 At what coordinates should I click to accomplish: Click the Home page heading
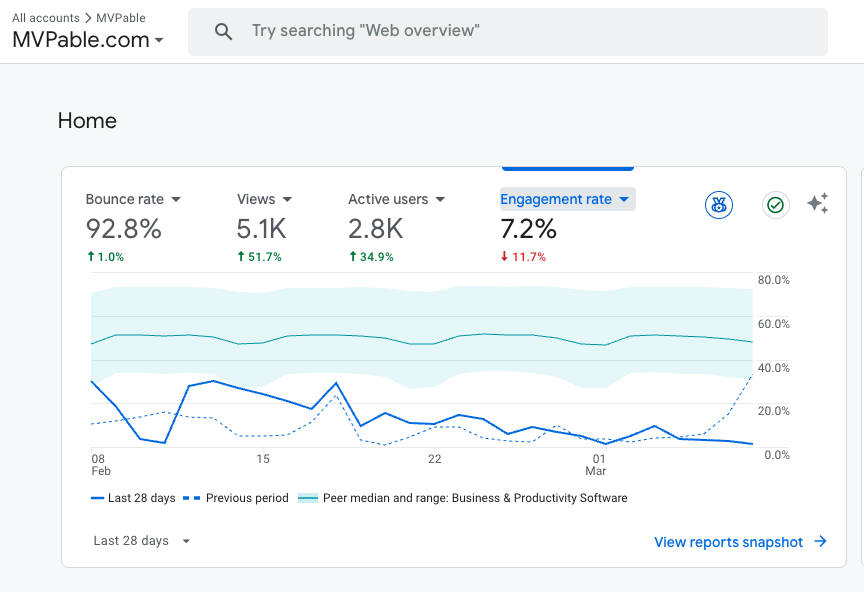pos(87,121)
